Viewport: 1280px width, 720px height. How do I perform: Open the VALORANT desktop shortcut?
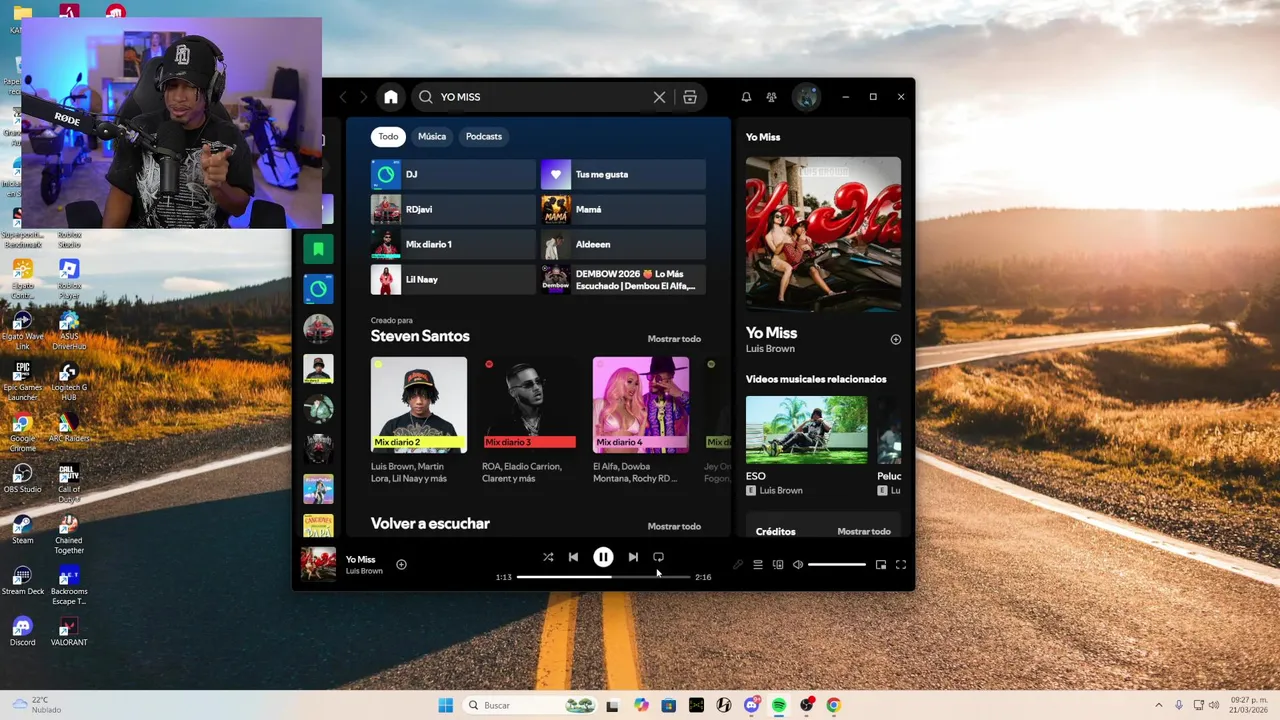click(68, 631)
